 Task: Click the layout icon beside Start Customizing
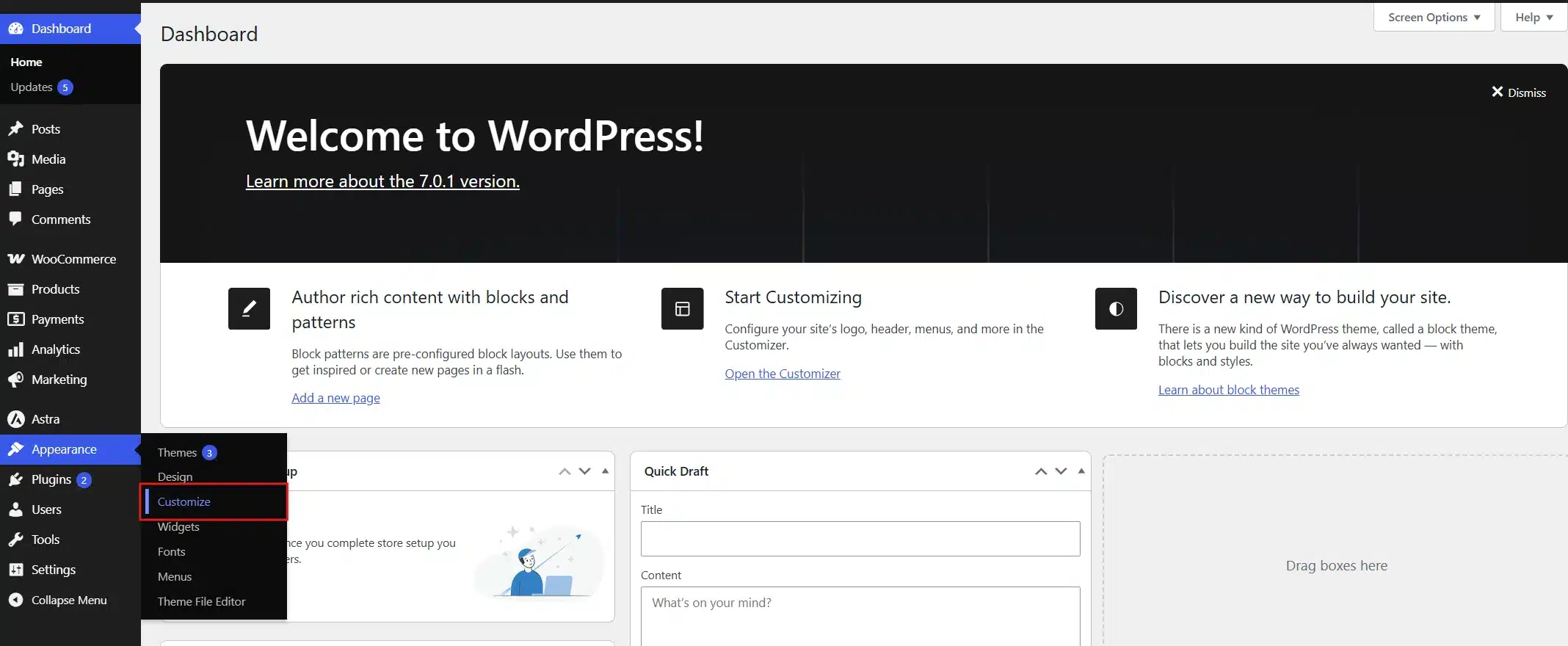[x=683, y=308]
